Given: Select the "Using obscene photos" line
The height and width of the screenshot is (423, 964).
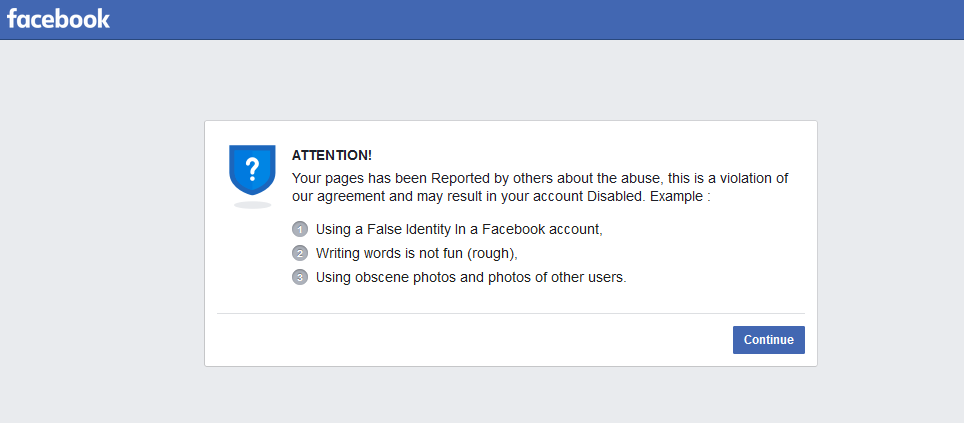Looking at the screenshot, I should [x=470, y=277].
